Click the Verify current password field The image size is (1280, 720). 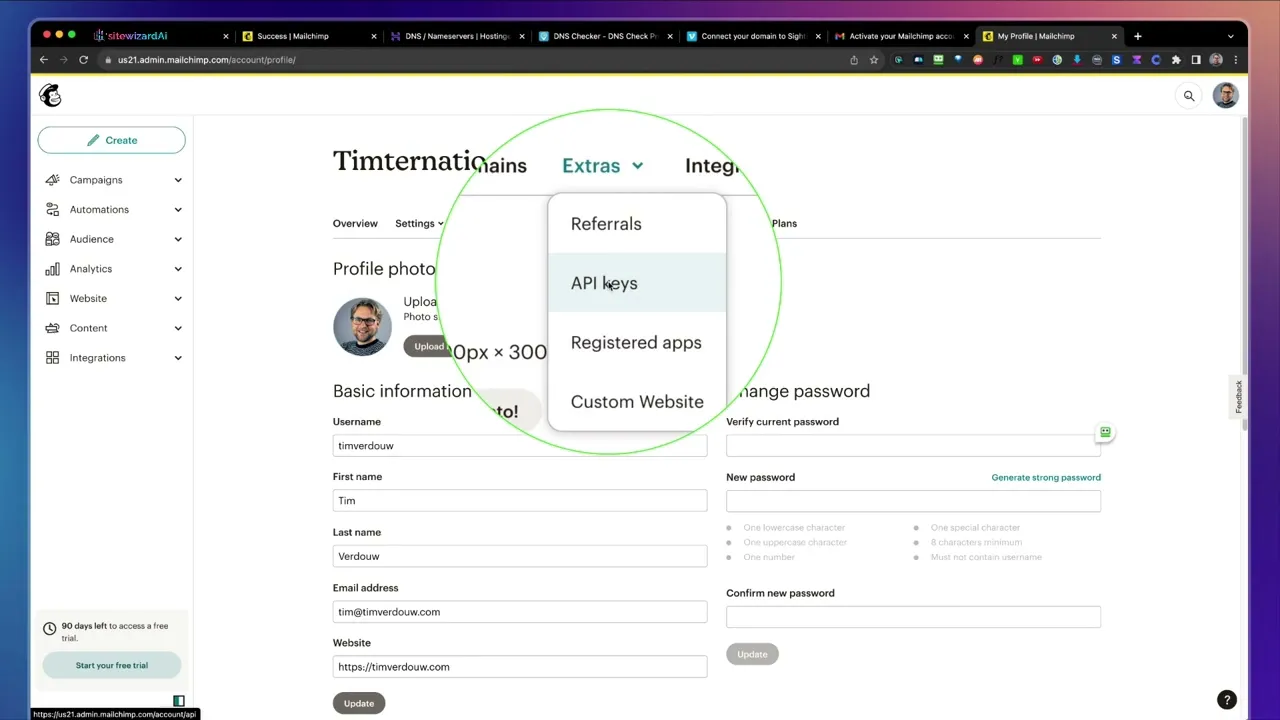click(x=914, y=446)
